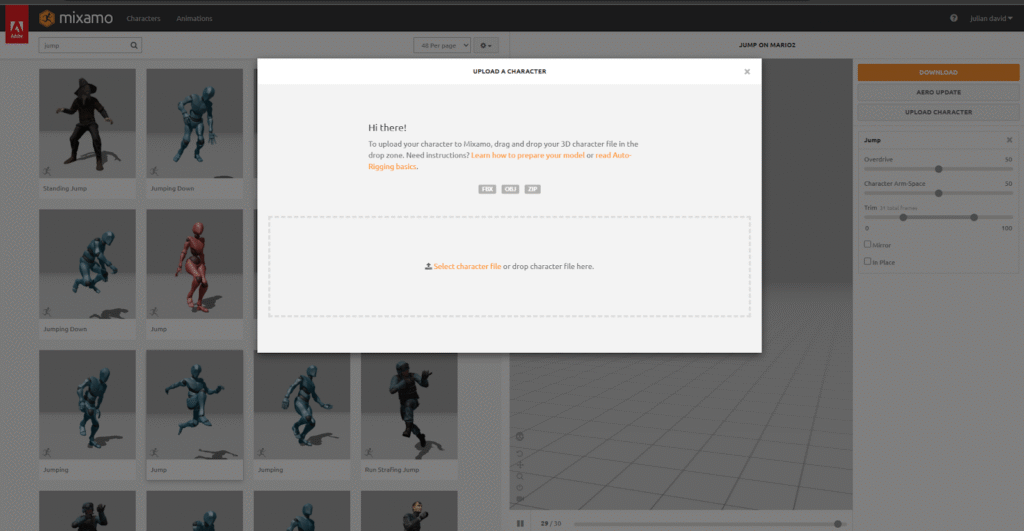Select the Standing Jump animation thumbnail
The height and width of the screenshot is (531, 1024).
click(x=88, y=123)
